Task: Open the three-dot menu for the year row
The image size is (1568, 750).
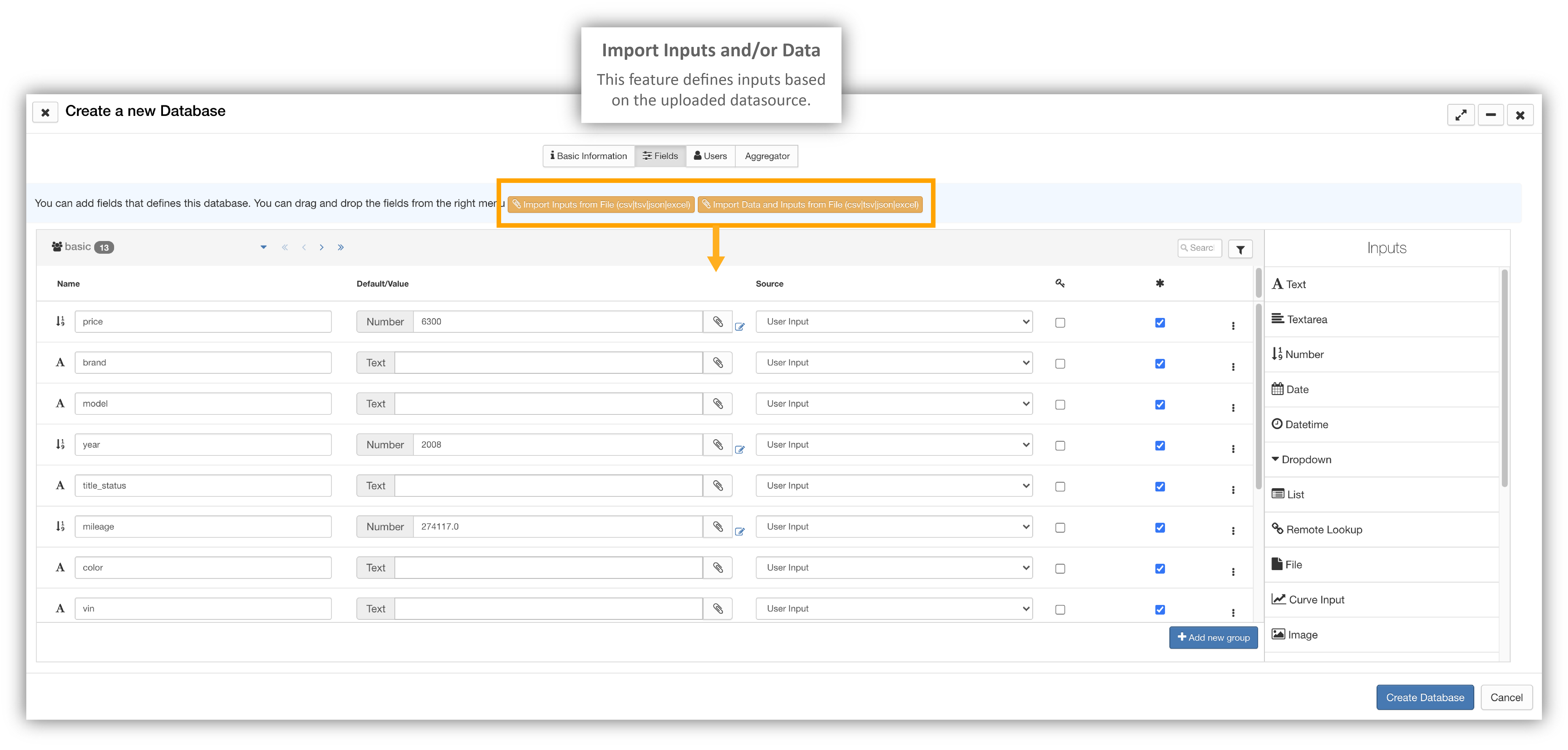Action: point(1233,449)
